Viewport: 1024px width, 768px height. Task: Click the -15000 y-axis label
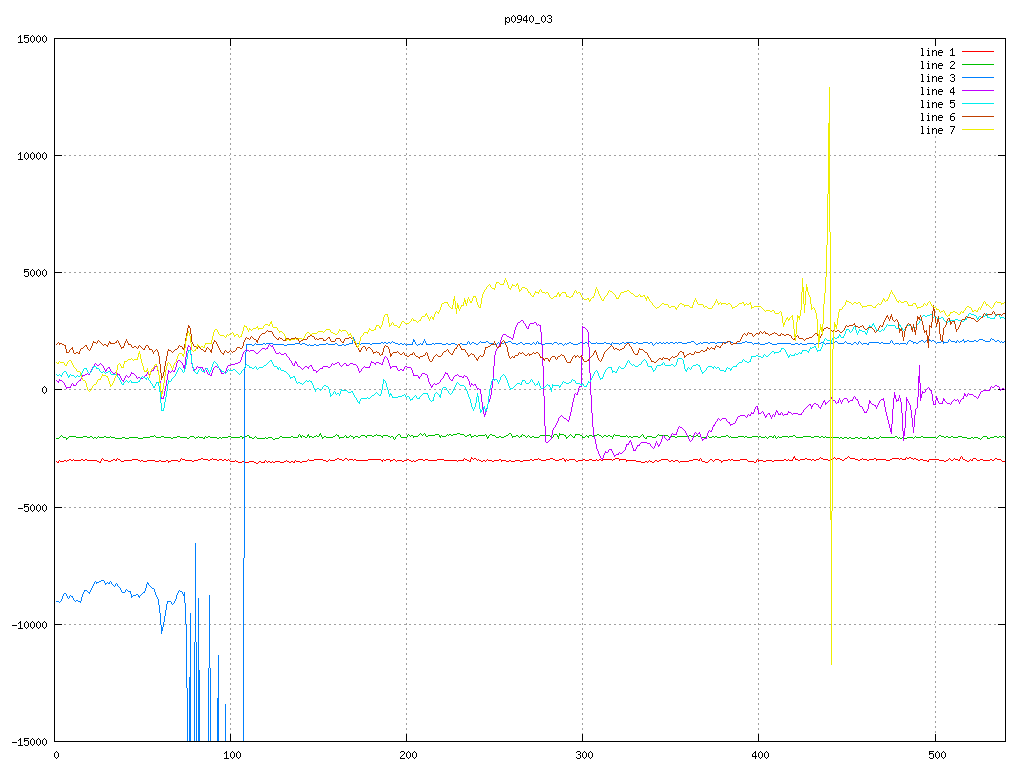click(x=28, y=741)
